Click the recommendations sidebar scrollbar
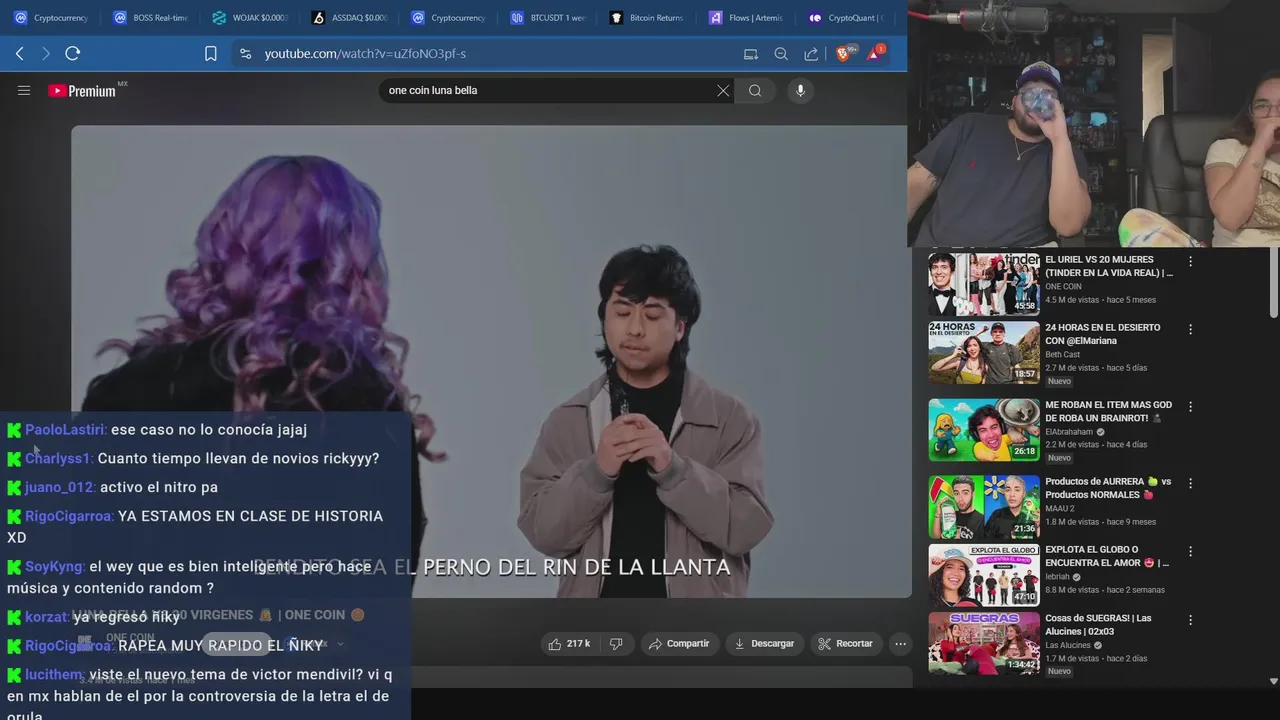The height and width of the screenshot is (720, 1280). 1273,284
